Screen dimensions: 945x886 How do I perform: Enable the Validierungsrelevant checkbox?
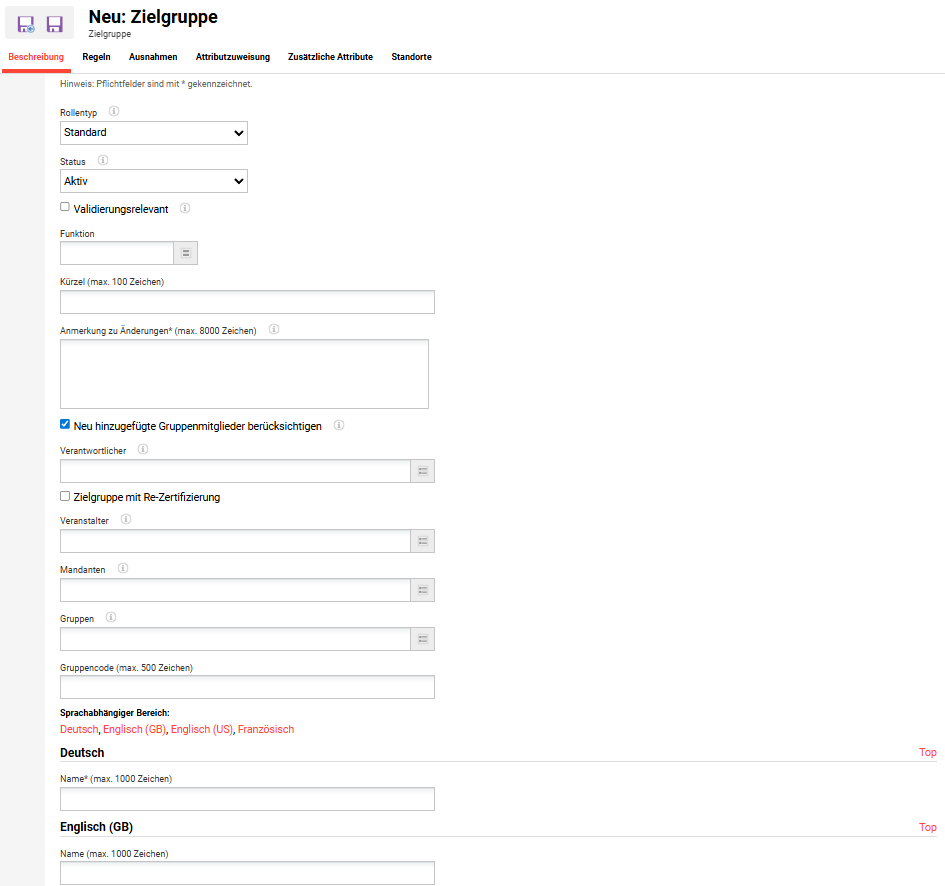point(65,208)
